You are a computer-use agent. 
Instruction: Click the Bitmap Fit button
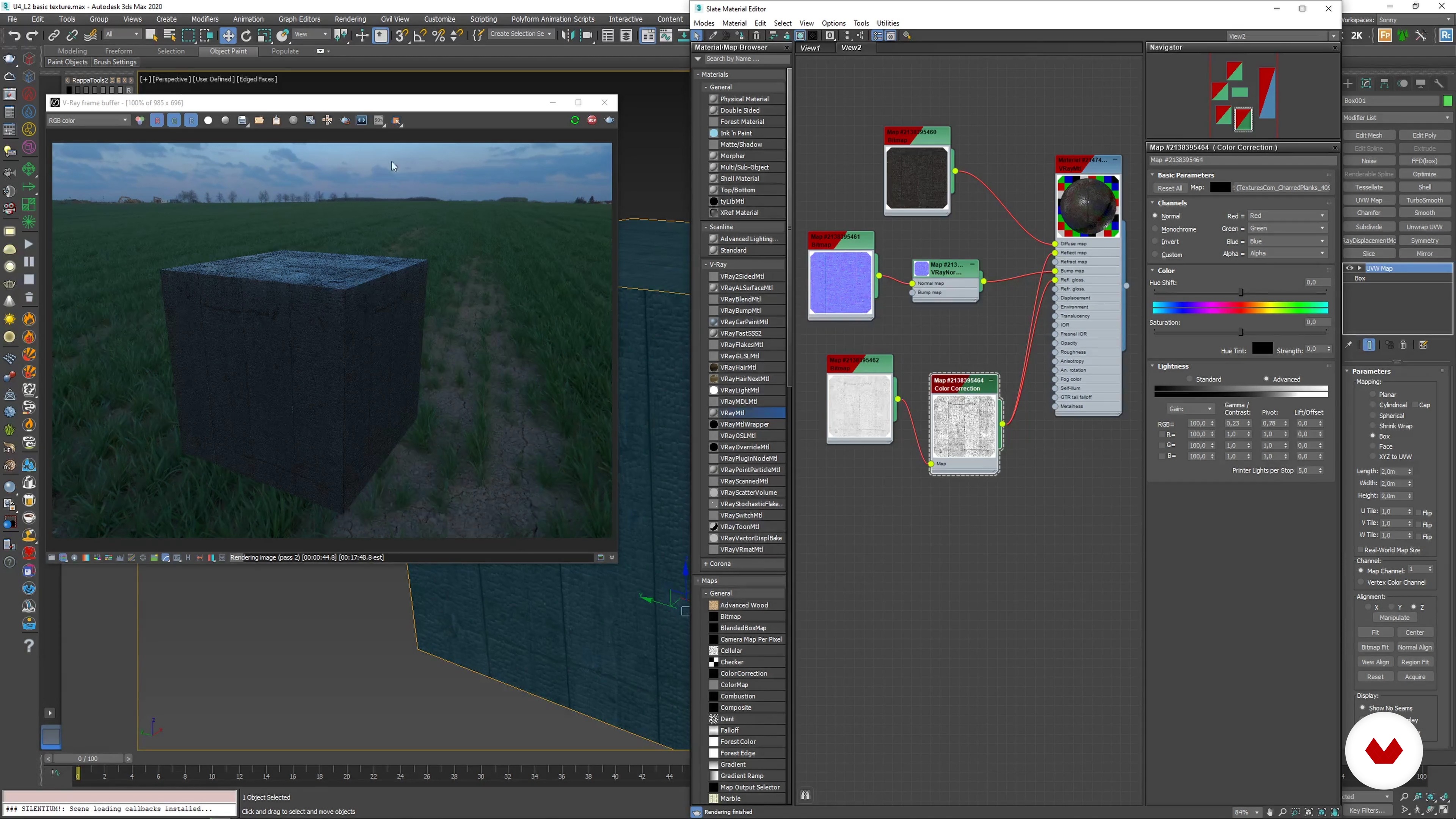pyautogui.click(x=1374, y=647)
